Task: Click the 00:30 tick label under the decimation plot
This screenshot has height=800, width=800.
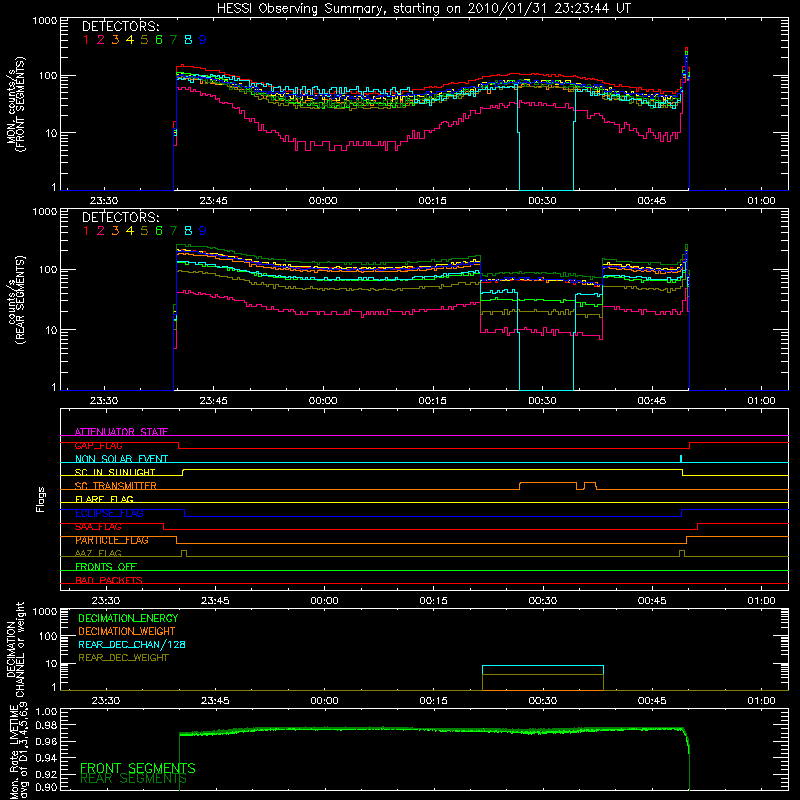Action: click(543, 701)
